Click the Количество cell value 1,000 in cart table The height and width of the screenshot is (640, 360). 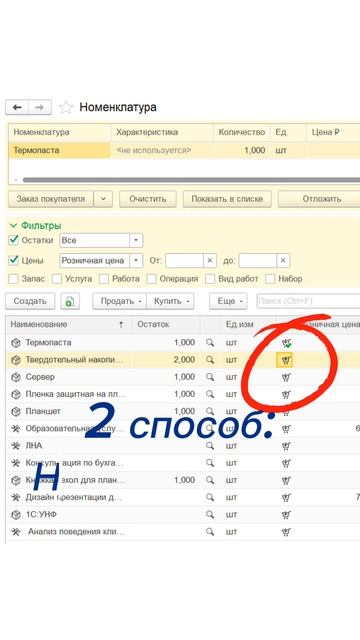[255, 150]
